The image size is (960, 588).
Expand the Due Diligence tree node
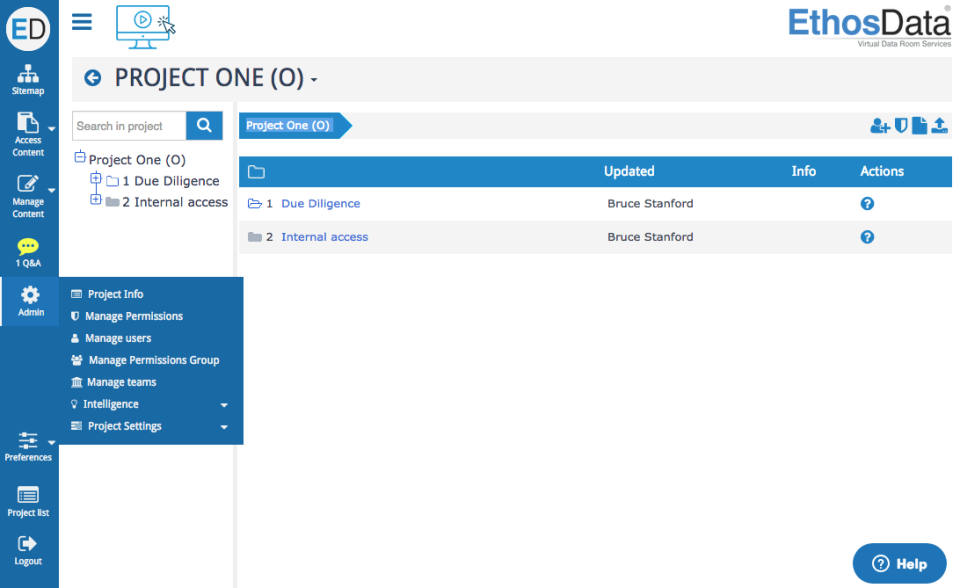[96, 180]
